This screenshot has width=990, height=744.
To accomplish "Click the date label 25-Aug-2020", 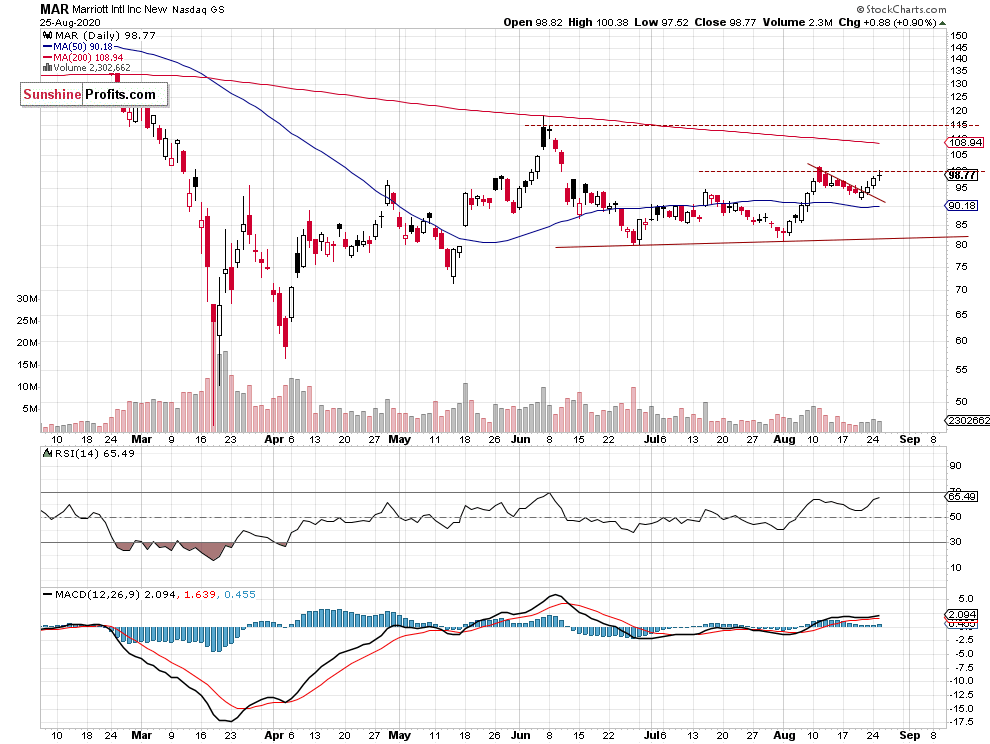I will [69, 22].
